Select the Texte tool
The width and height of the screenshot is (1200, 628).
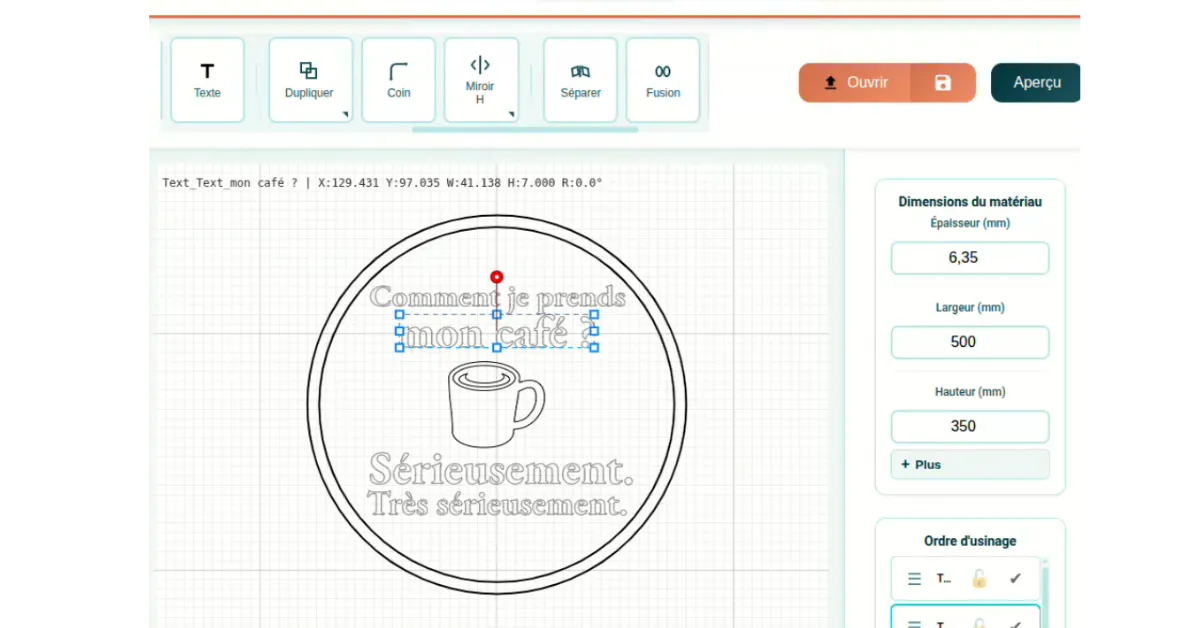click(207, 80)
